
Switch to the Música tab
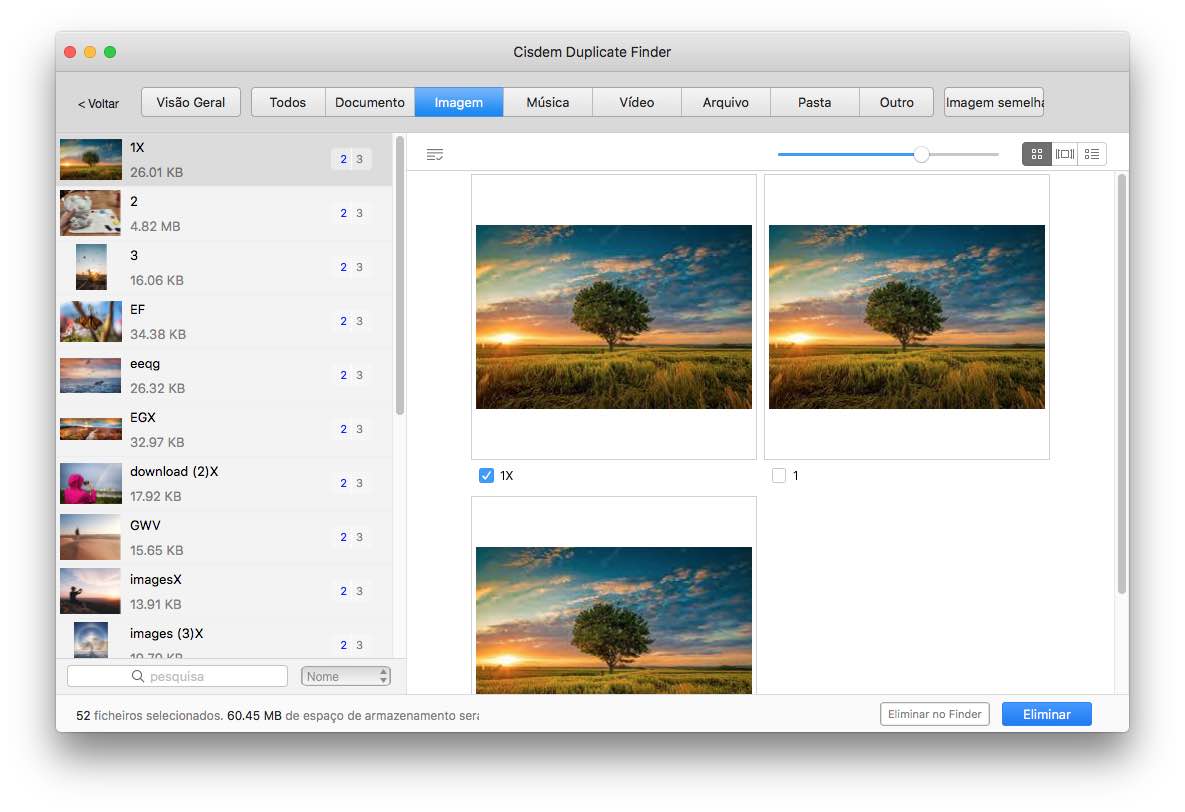[x=547, y=102]
